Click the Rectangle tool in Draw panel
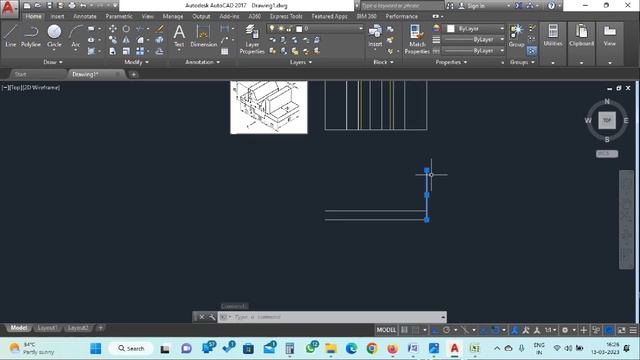The image size is (640, 360). 91,29
